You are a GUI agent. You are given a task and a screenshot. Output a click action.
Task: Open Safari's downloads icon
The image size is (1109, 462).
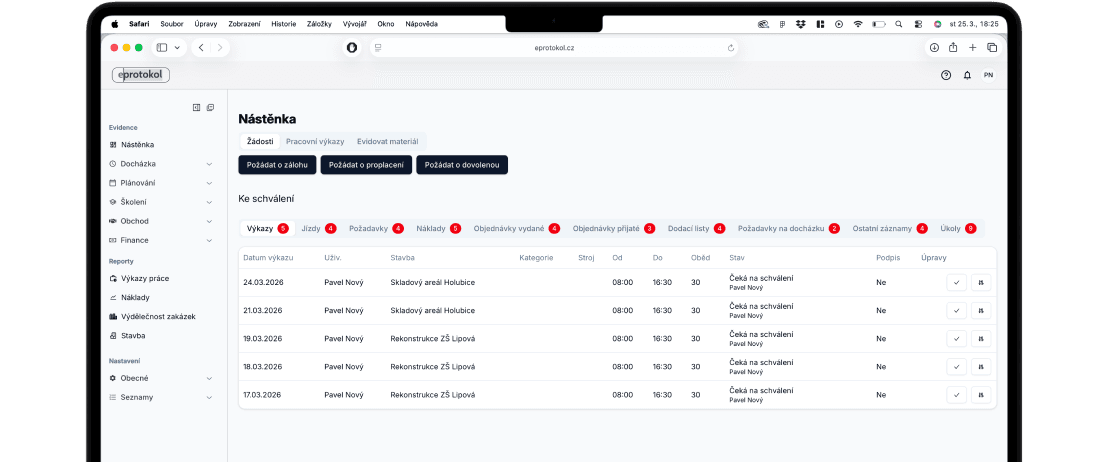[934, 47]
